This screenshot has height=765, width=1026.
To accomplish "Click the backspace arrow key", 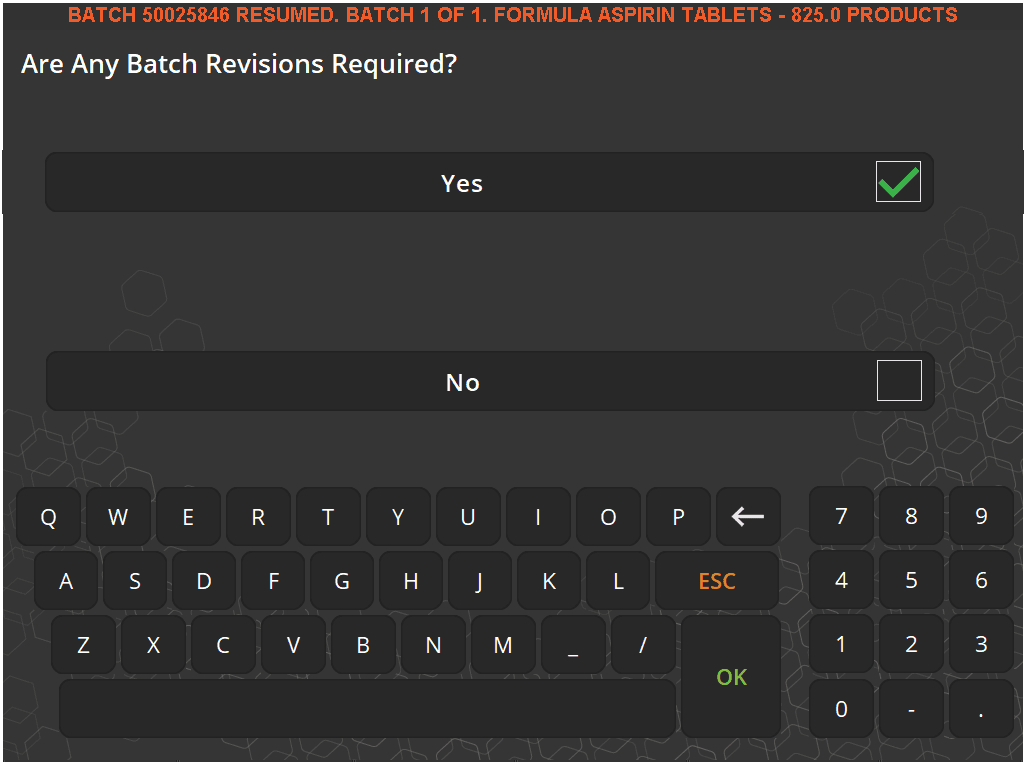I will (x=748, y=516).
